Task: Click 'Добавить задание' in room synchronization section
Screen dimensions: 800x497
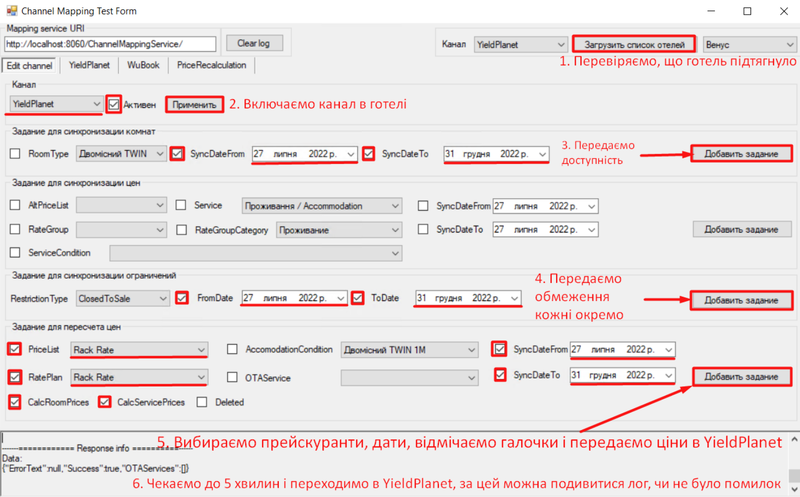Action: pyautogui.click(x=741, y=154)
